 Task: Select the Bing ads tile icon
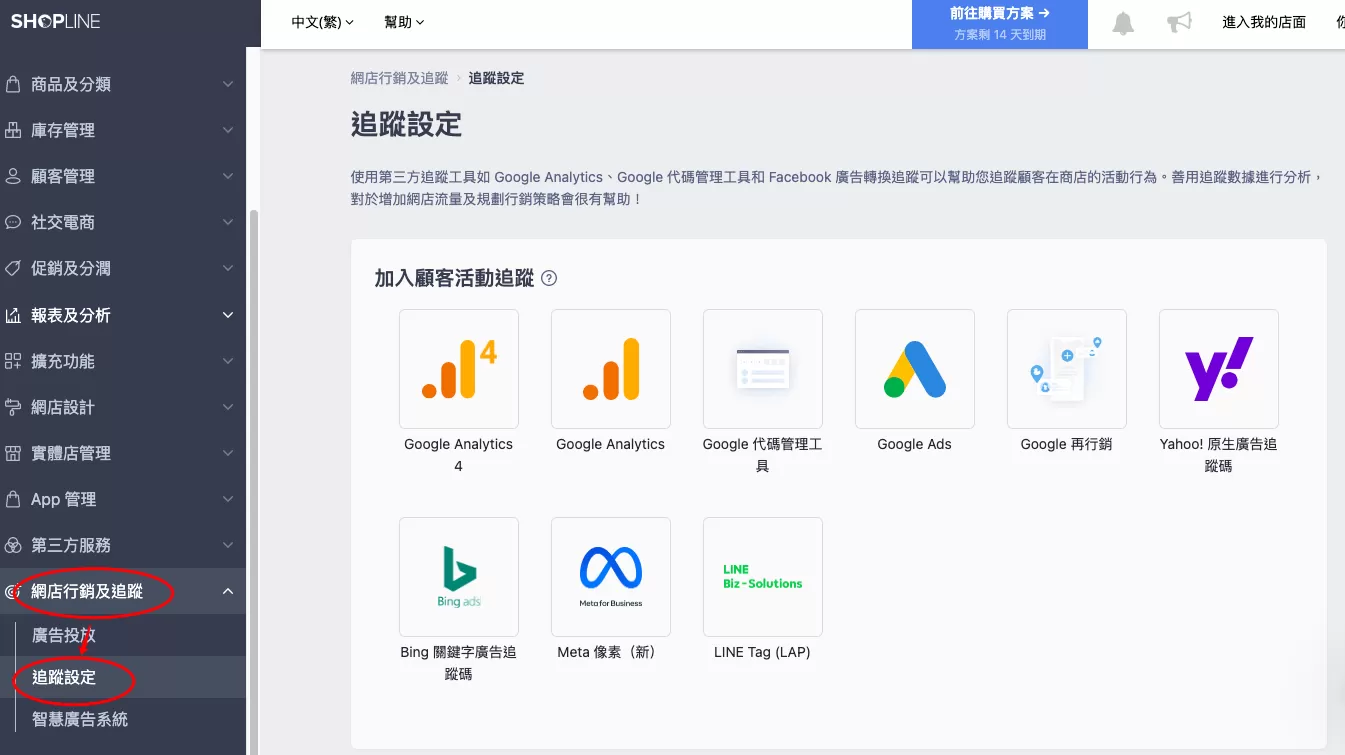click(x=459, y=577)
